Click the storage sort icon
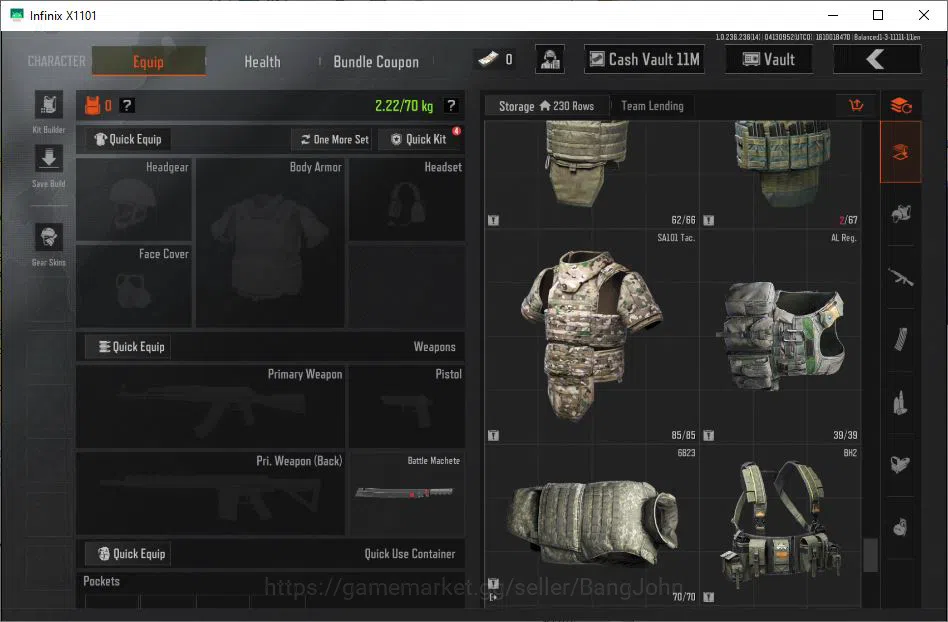Screen dimensions: 948x622 tap(856, 106)
